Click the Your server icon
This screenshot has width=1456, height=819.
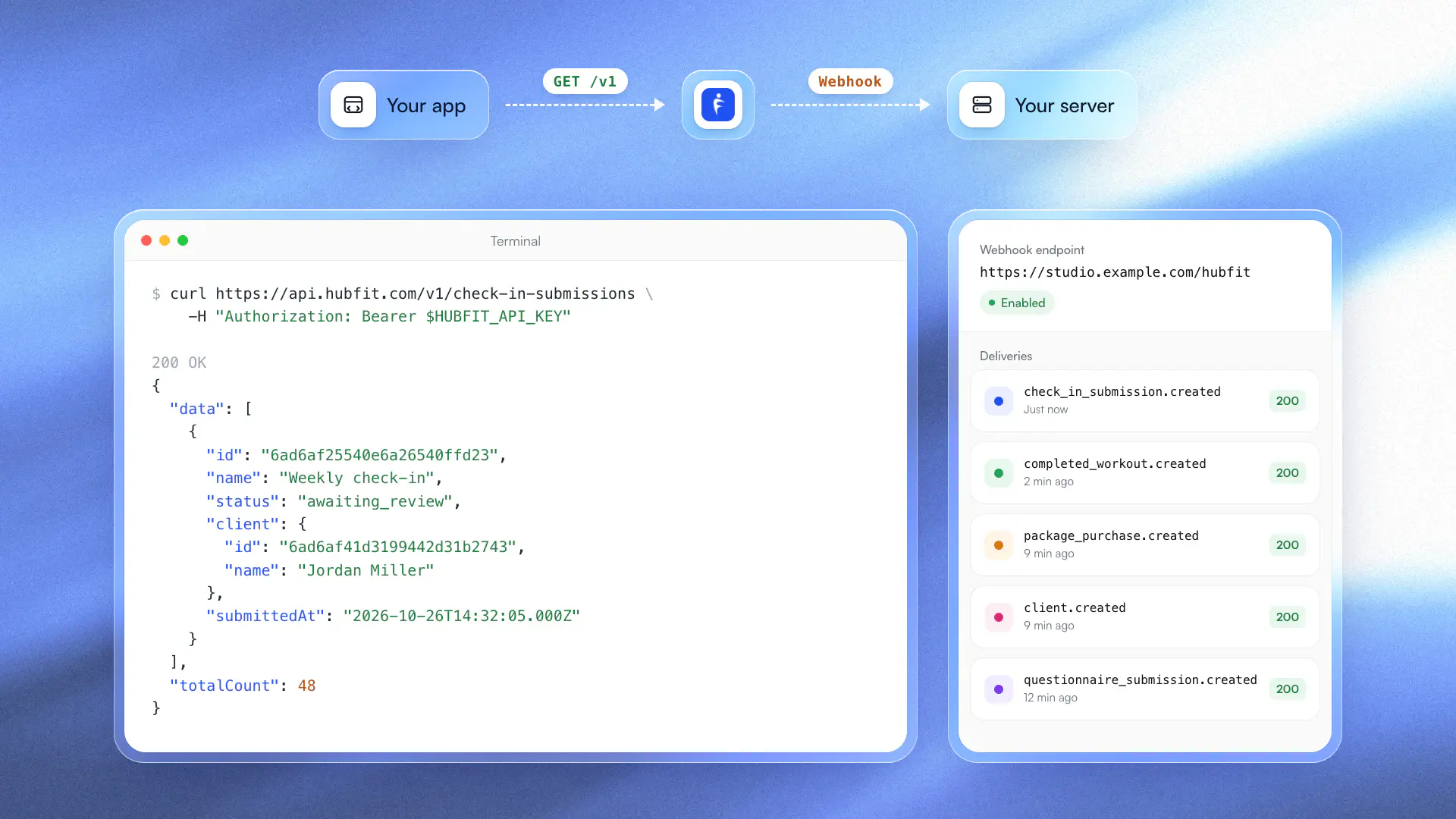pos(982,105)
